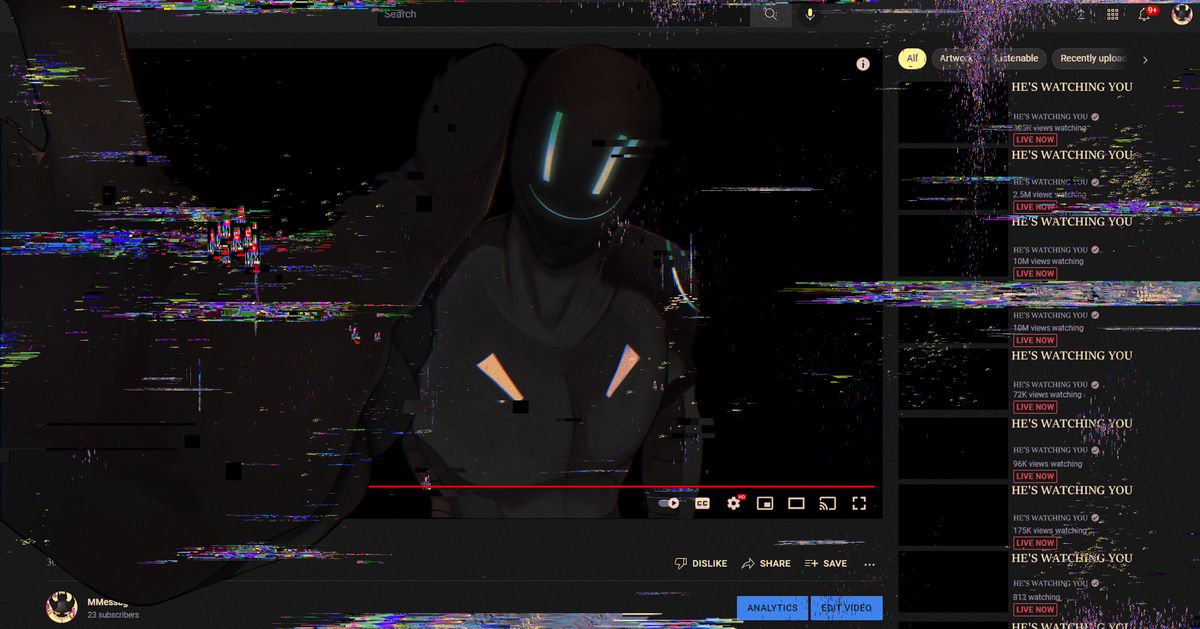Screen dimensions: 1200x629
Task: Click the red video progress bar
Action: [x=622, y=487]
